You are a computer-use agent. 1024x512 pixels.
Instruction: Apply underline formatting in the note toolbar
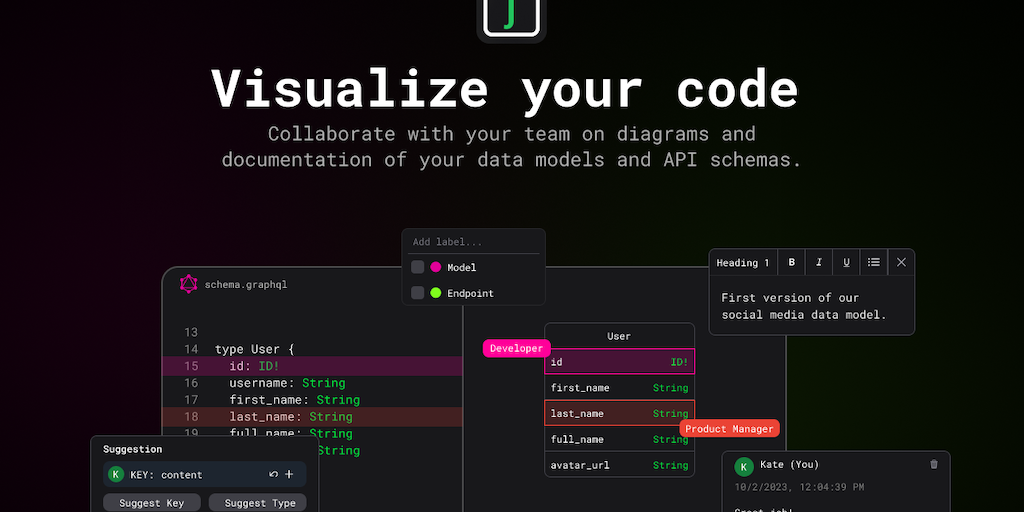[x=846, y=262]
